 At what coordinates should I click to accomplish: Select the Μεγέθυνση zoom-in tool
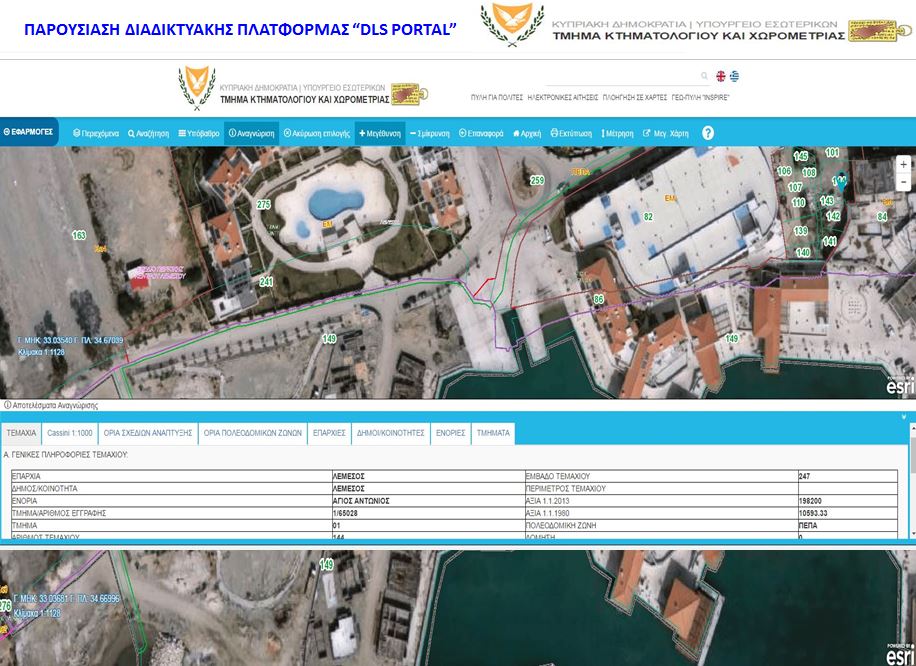(x=380, y=132)
